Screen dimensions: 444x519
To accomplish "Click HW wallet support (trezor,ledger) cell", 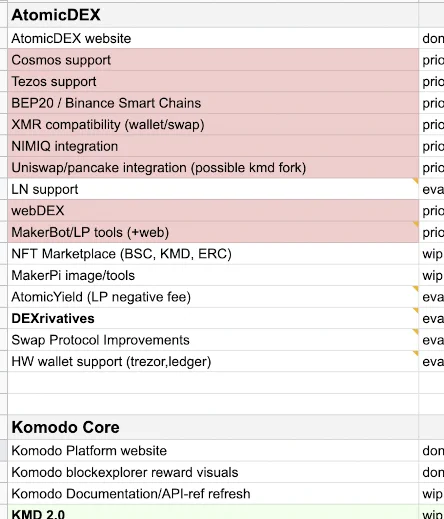I will point(213,361).
